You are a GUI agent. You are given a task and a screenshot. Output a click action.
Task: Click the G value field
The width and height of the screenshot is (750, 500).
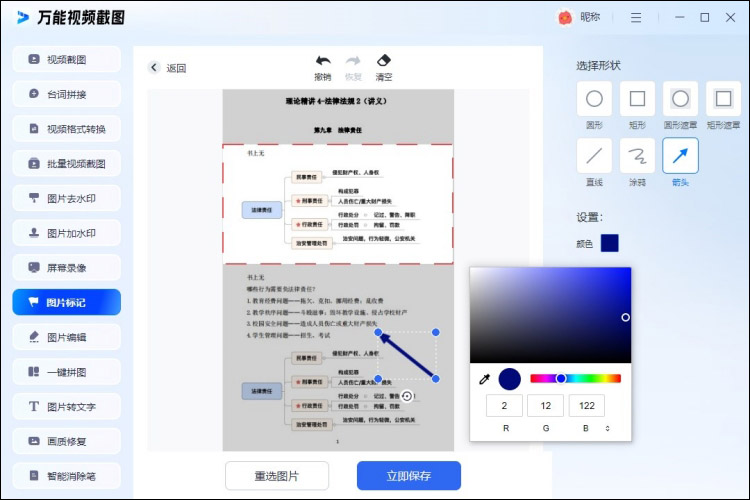545,406
